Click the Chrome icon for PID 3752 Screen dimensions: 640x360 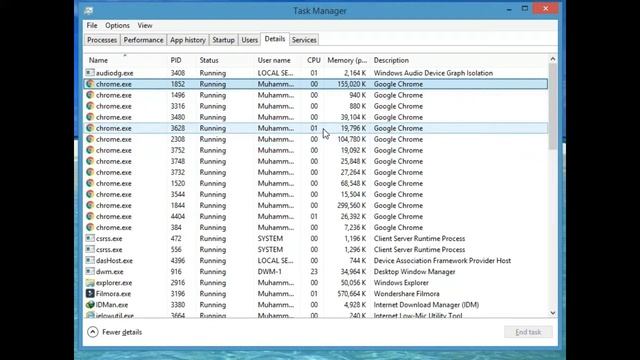pyautogui.click(x=90, y=150)
